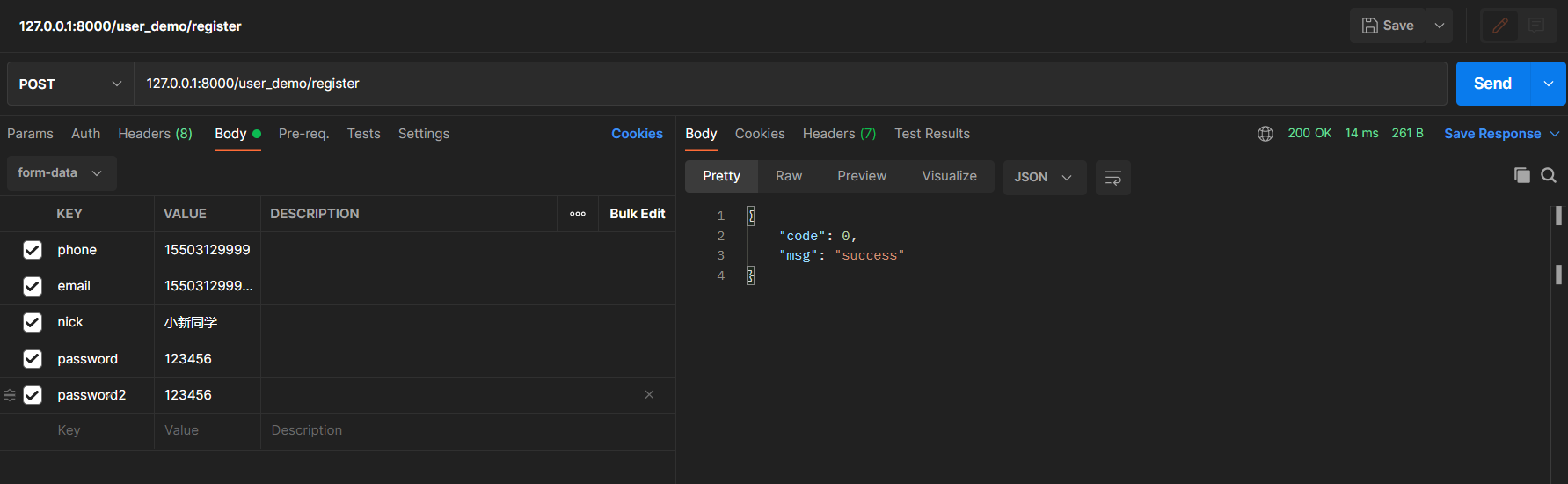Delete the password2 row with X

tap(649, 394)
